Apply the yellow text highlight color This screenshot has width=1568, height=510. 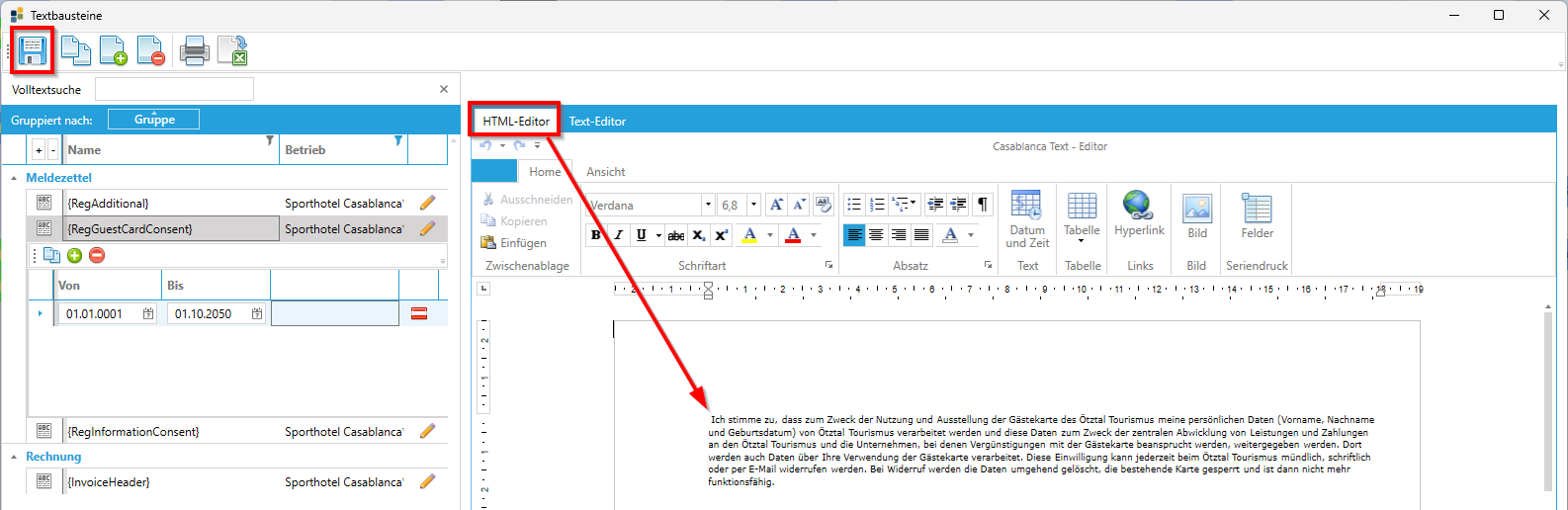click(749, 234)
